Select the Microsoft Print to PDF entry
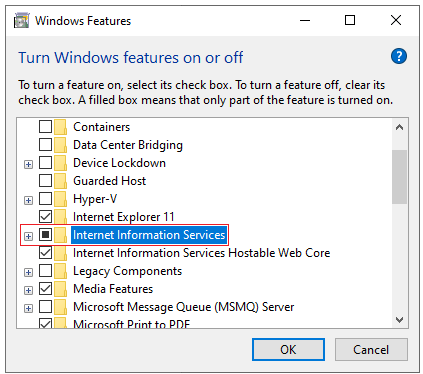 click(x=131, y=323)
